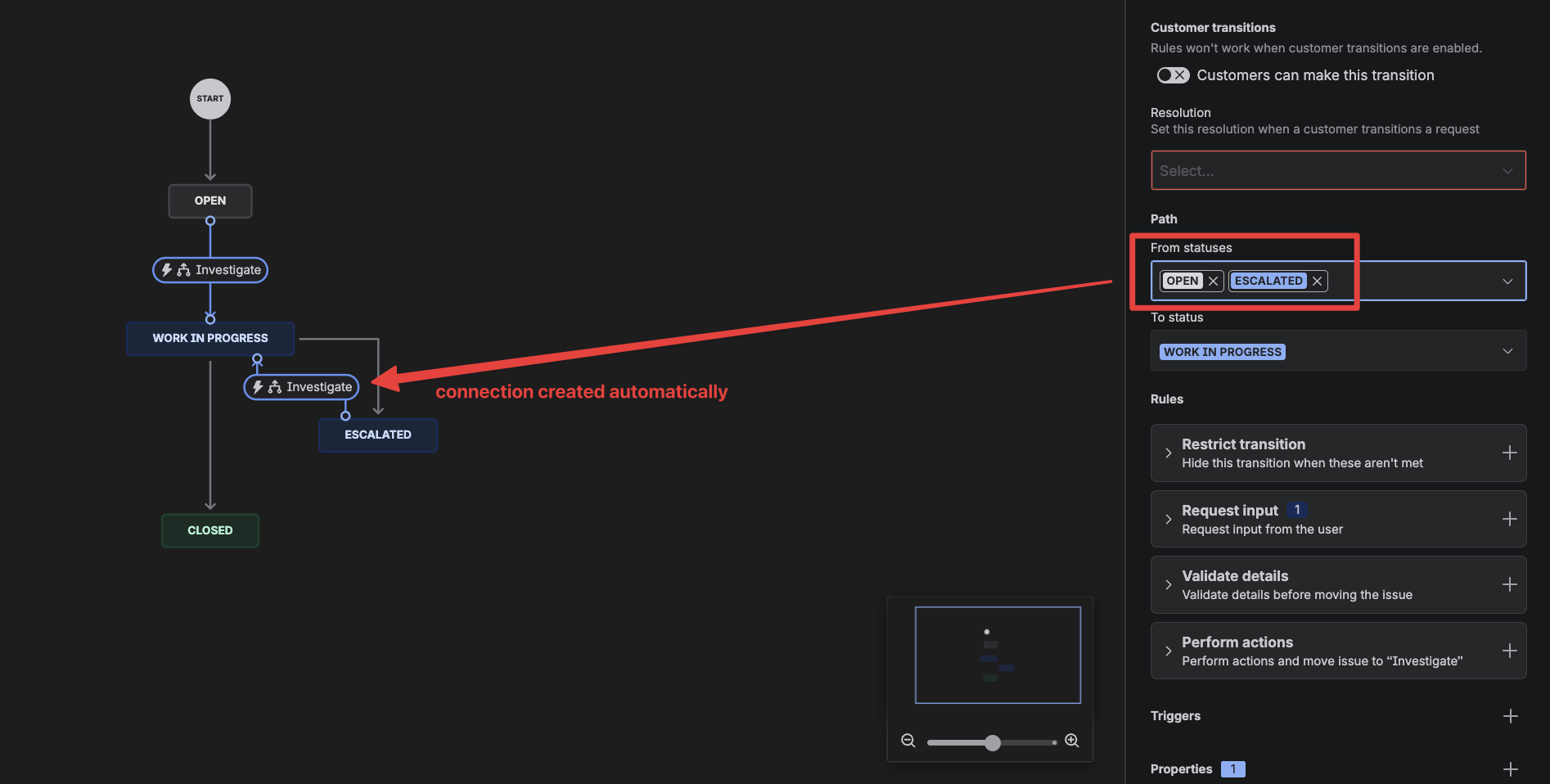Screen dimensions: 1550x784
Task: Click the zoom level slider handle
Action: click(993, 742)
